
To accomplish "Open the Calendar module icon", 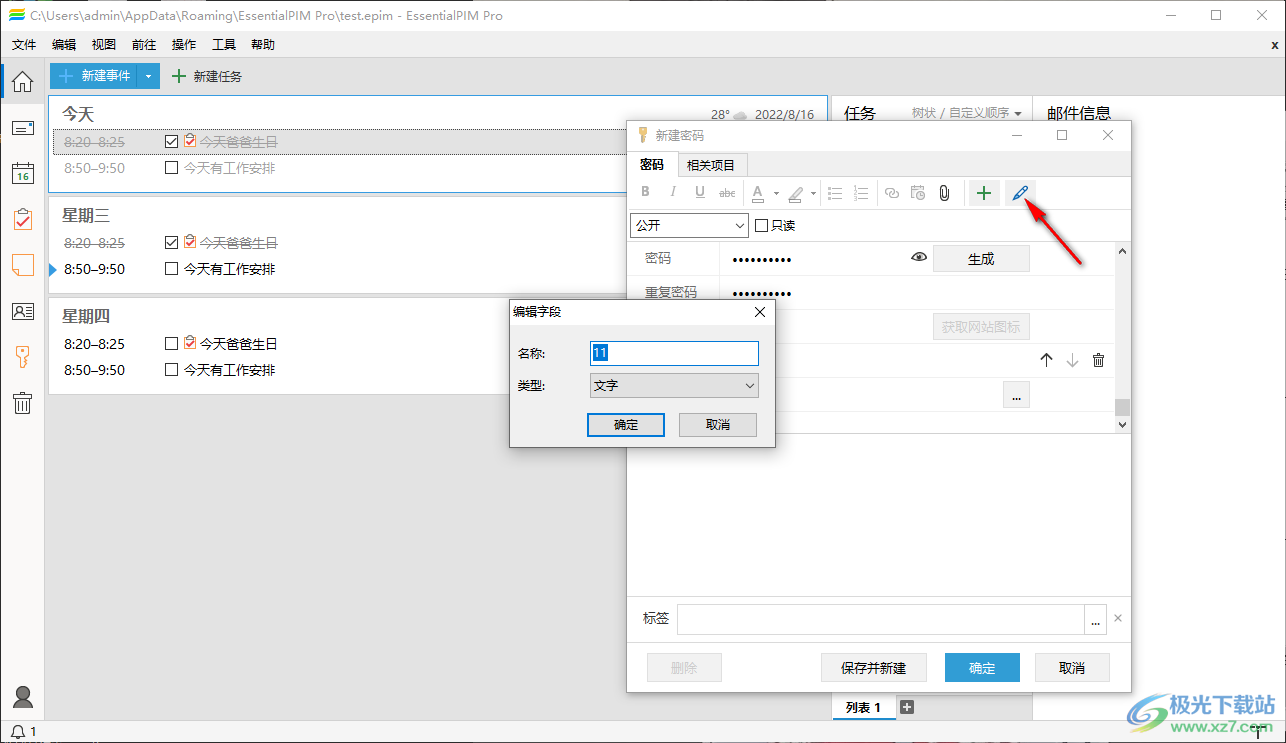I will coord(22,173).
